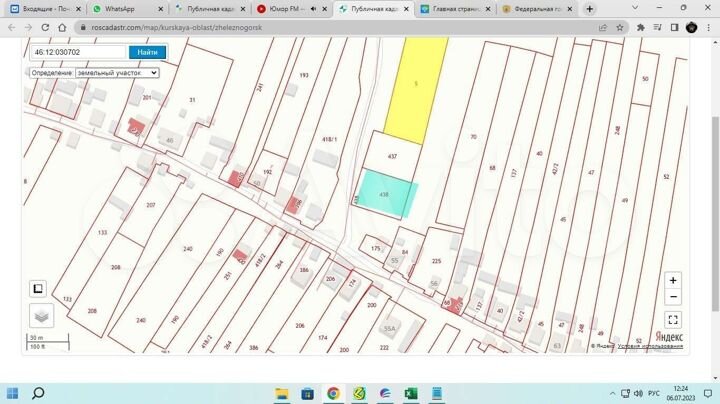Toggle fullscreen map view icon
This screenshot has height=404, width=720.
pyautogui.click(x=673, y=320)
